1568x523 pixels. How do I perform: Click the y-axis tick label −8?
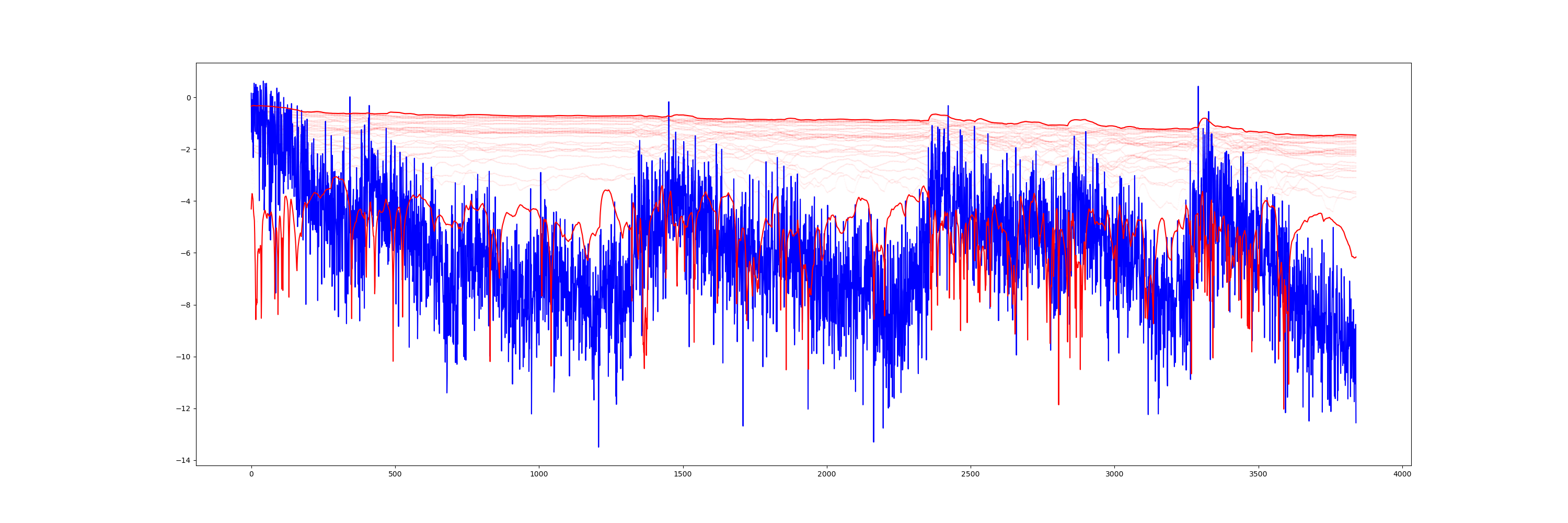(x=185, y=305)
